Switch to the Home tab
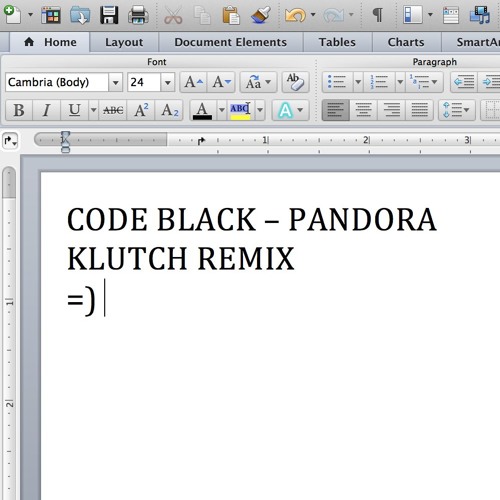Screen dimensions: 500x500 point(50,42)
